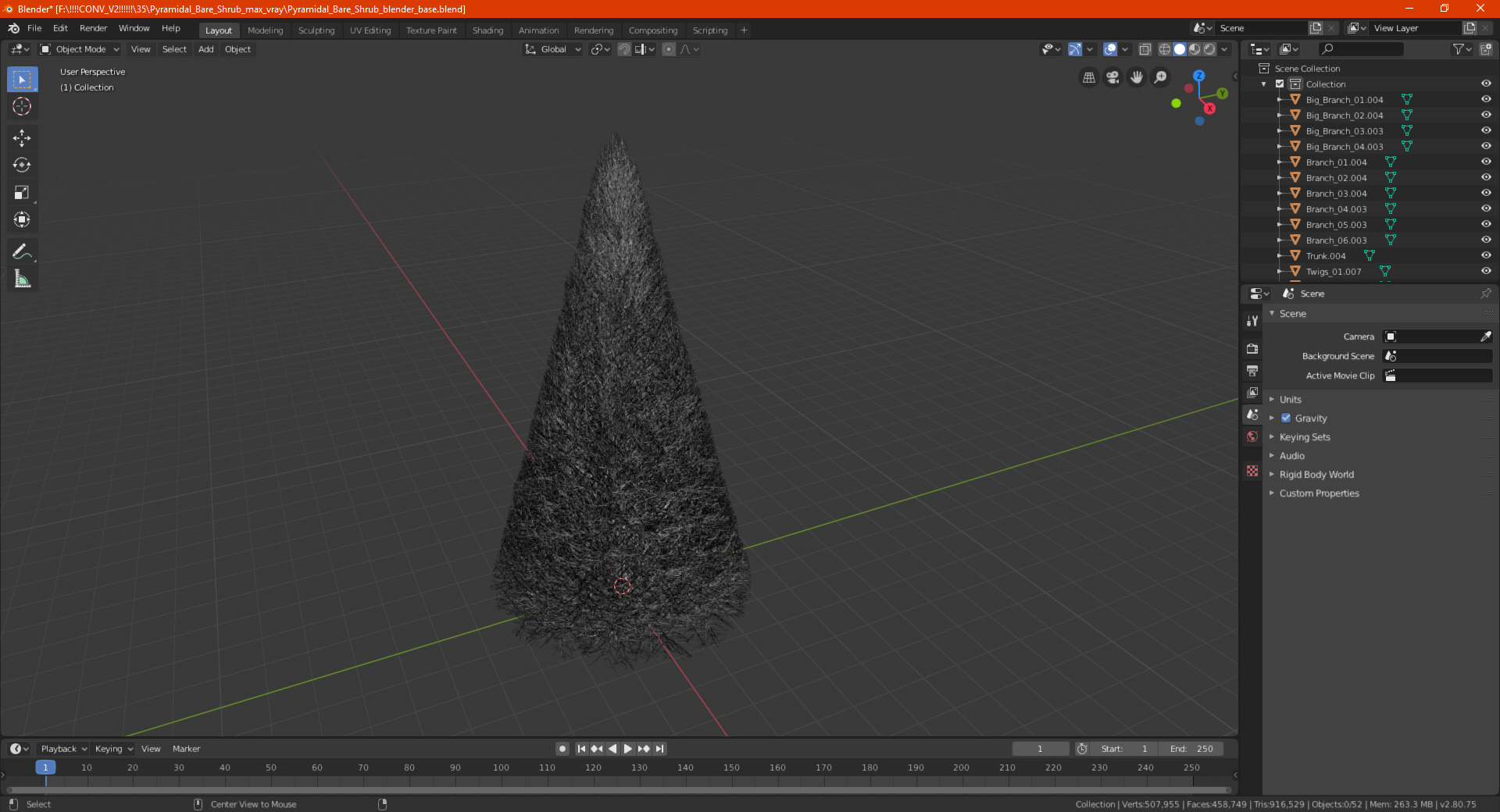Image resolution: width=1500 pixels, height=812 pixels.
Task: Play the animation forward
Action: pyautogui.click(x=628, y=749)
